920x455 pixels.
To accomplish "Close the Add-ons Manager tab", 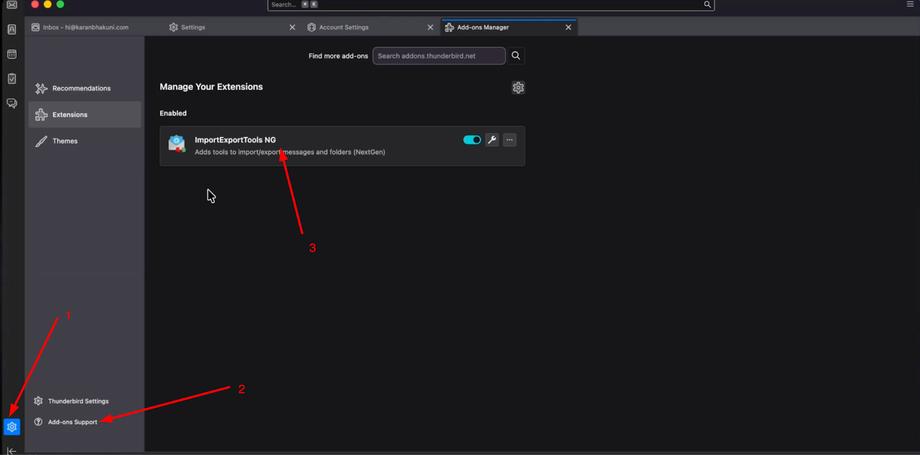I will (568, 28).
